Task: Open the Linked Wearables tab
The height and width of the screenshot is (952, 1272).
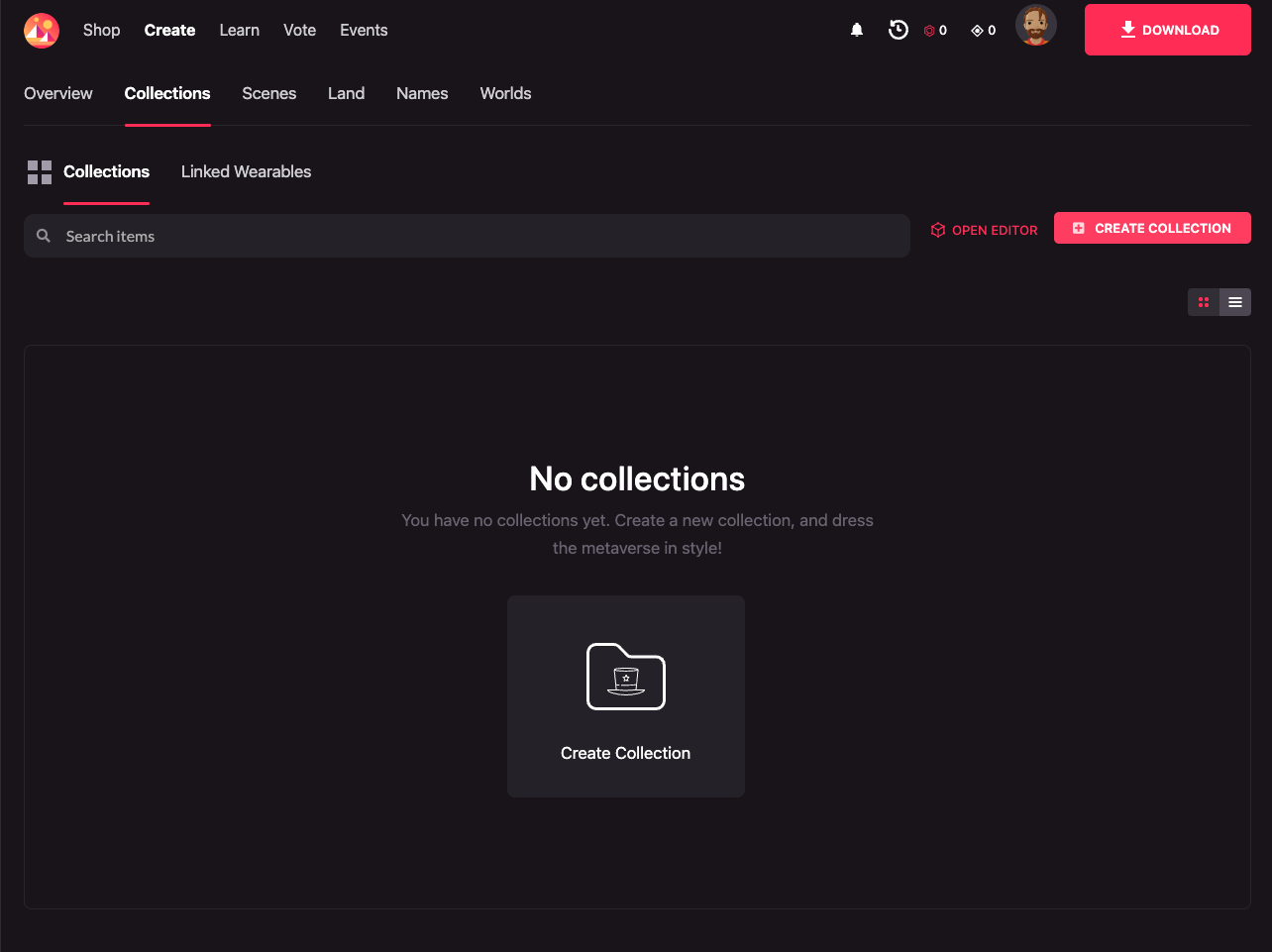Action: tap(246, 171)
